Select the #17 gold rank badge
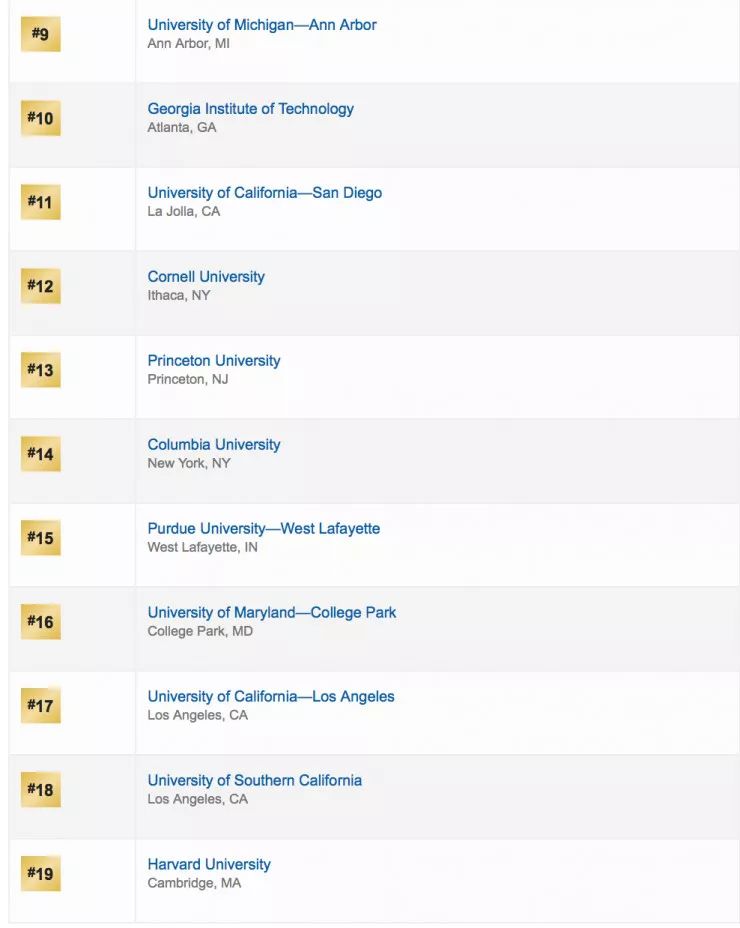This screenshot has height=928, width=740. pos(40,706)
